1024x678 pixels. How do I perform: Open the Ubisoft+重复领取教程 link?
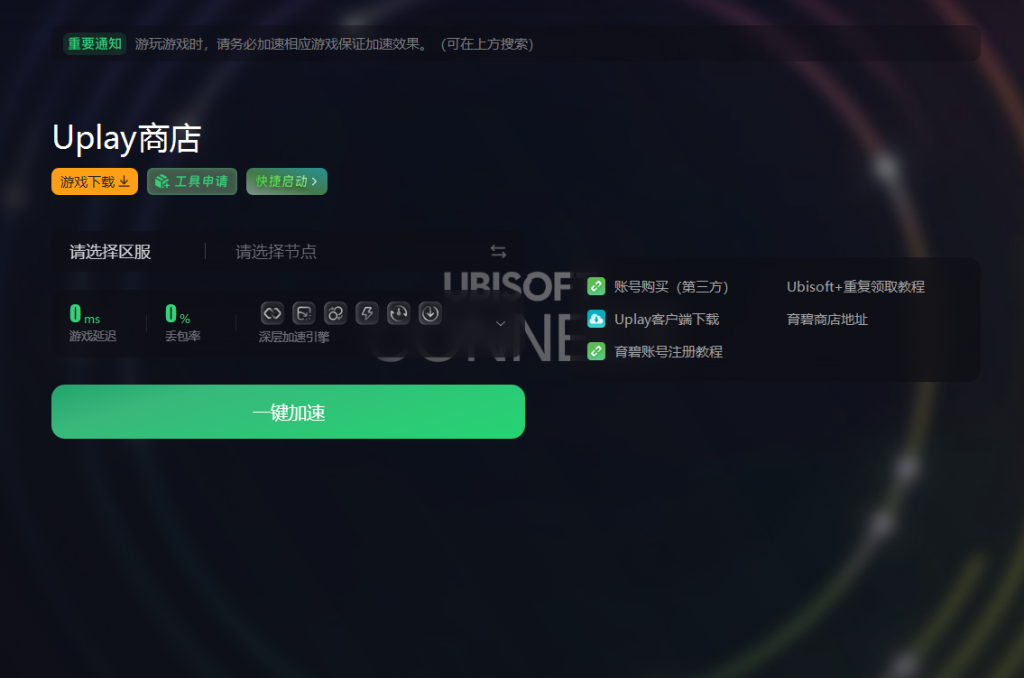[856, 287]
